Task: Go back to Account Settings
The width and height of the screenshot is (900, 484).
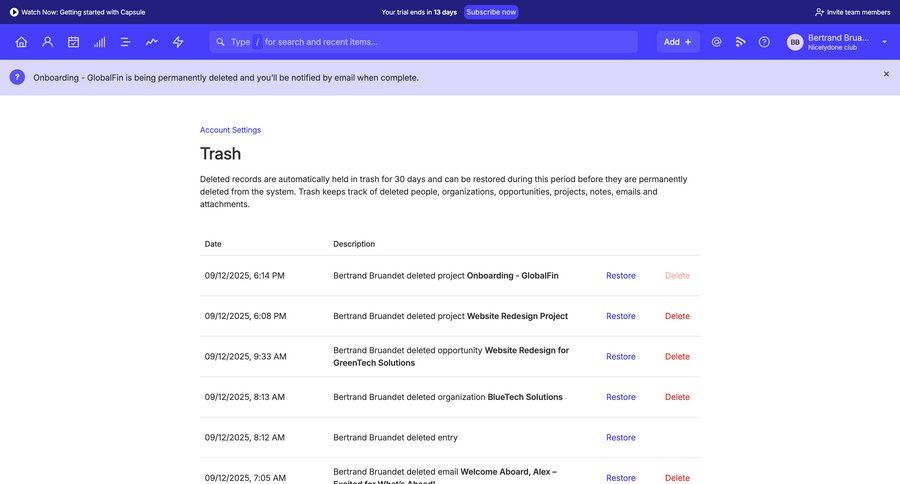Action: [230, 130]
